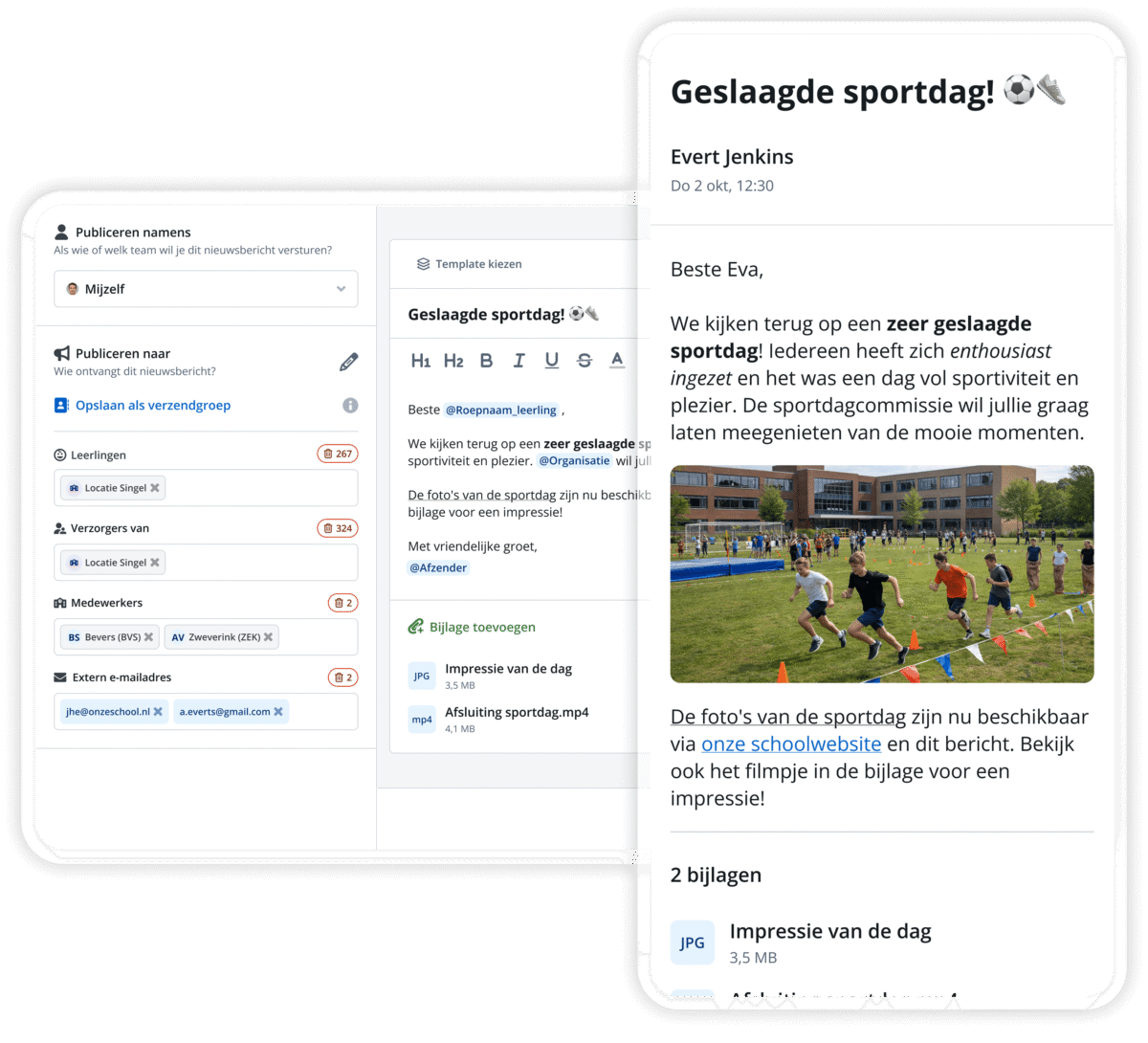Toggle italic text formatting
1148x1043 pixels.
pyautogui.click(x=519, y=361)
